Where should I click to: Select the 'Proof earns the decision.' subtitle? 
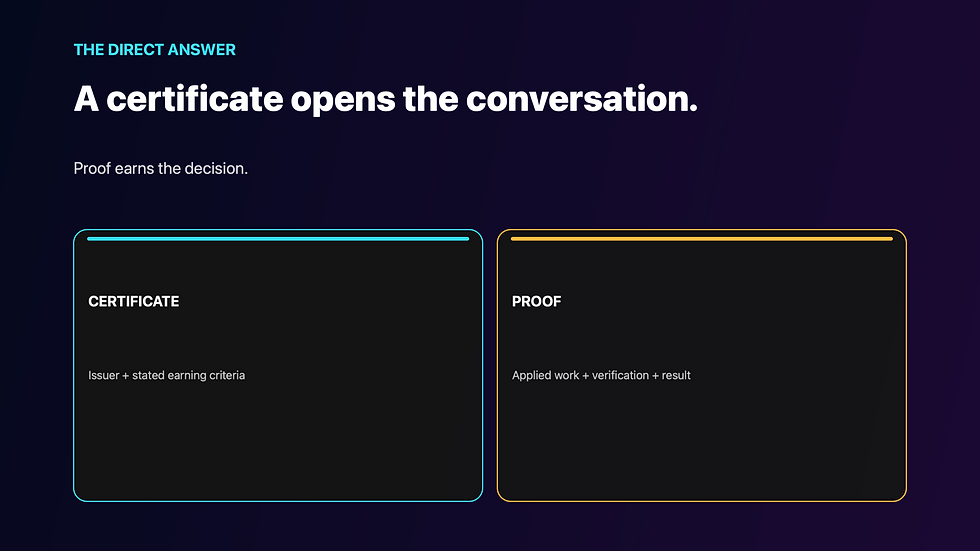point(161,169)
